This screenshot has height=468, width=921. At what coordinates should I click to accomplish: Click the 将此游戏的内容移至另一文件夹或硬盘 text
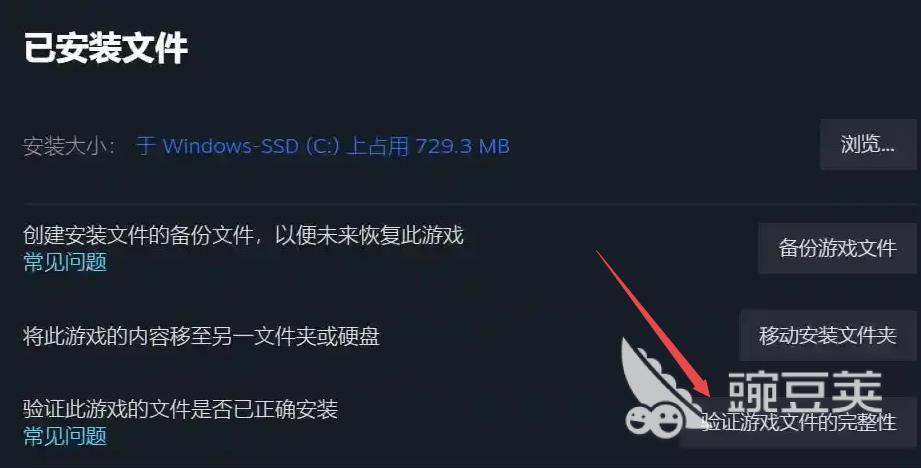[201, 336]
